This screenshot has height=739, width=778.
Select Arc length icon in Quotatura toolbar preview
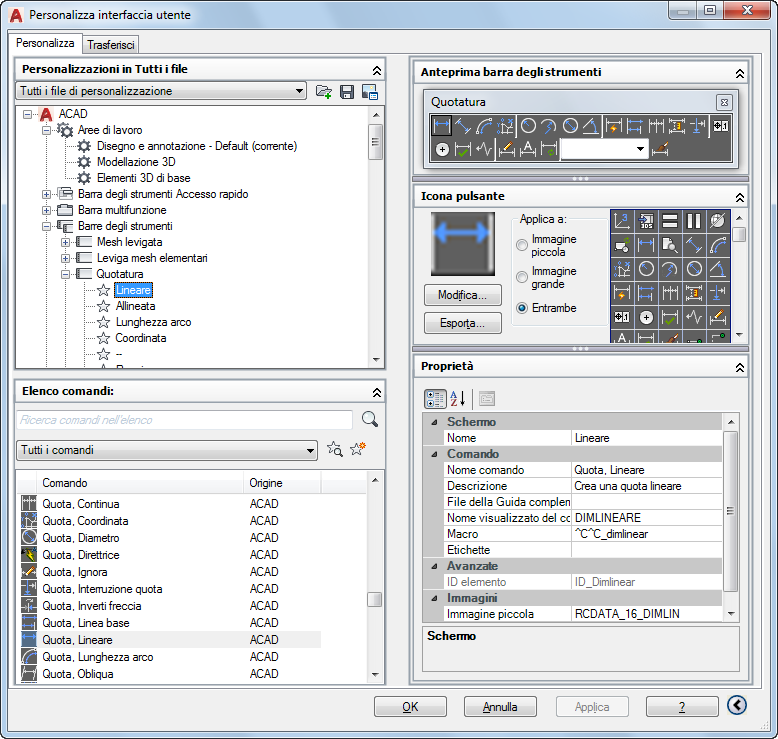pos(484,126)
